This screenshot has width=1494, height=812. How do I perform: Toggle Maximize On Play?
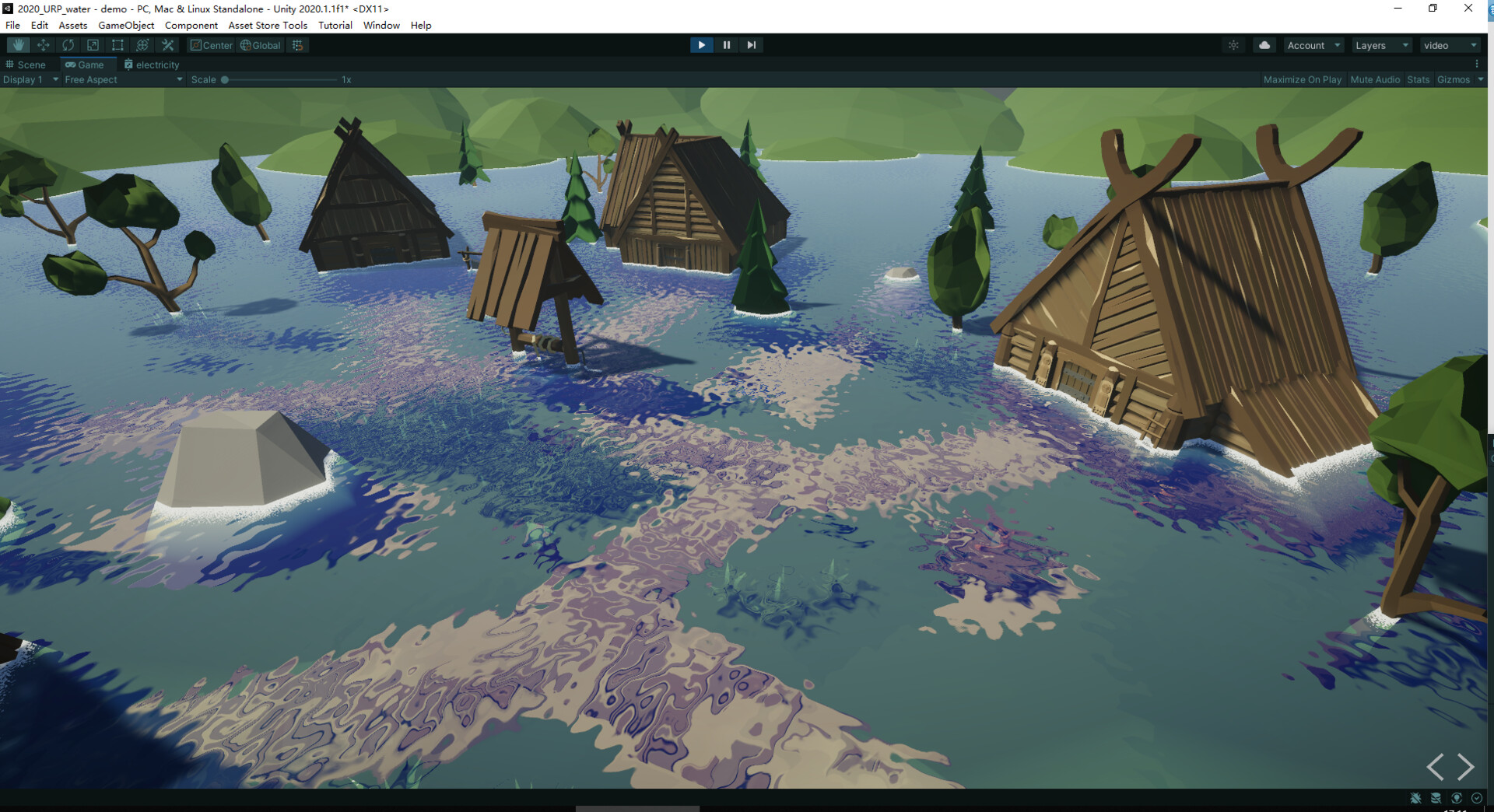coord(1303,79)
